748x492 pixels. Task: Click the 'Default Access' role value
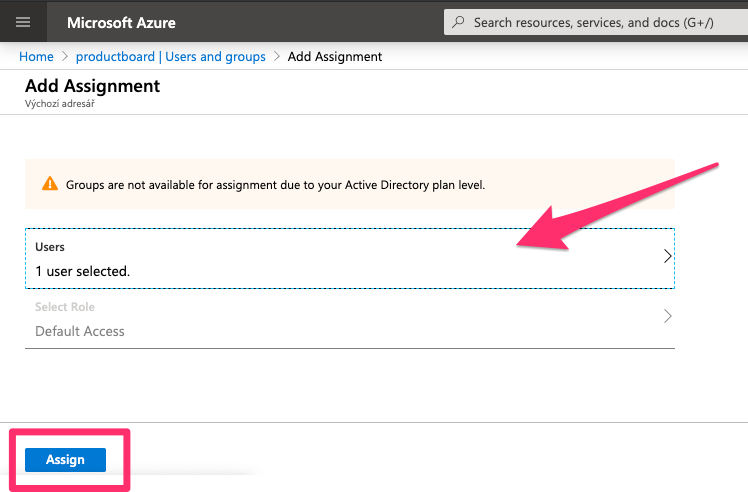(80, 331)
